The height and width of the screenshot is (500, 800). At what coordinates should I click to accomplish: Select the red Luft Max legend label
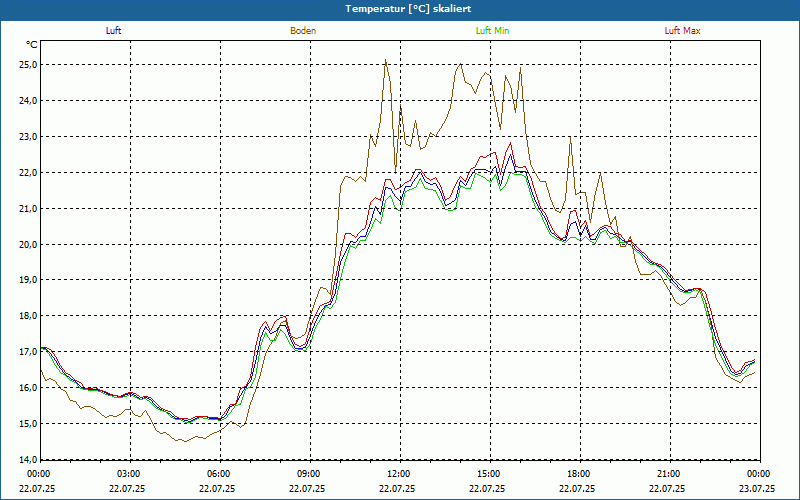682,31
